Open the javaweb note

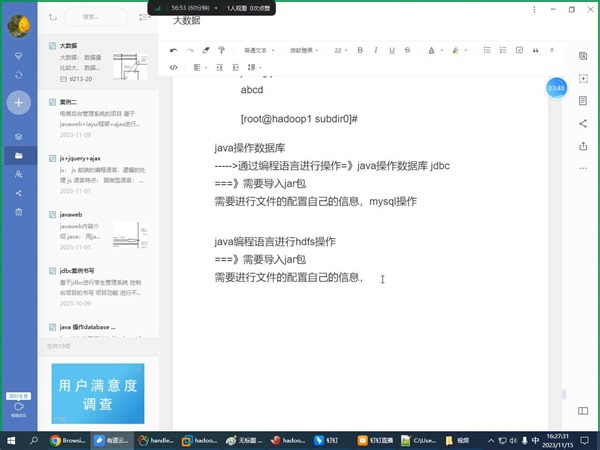[x=98, y=231]
